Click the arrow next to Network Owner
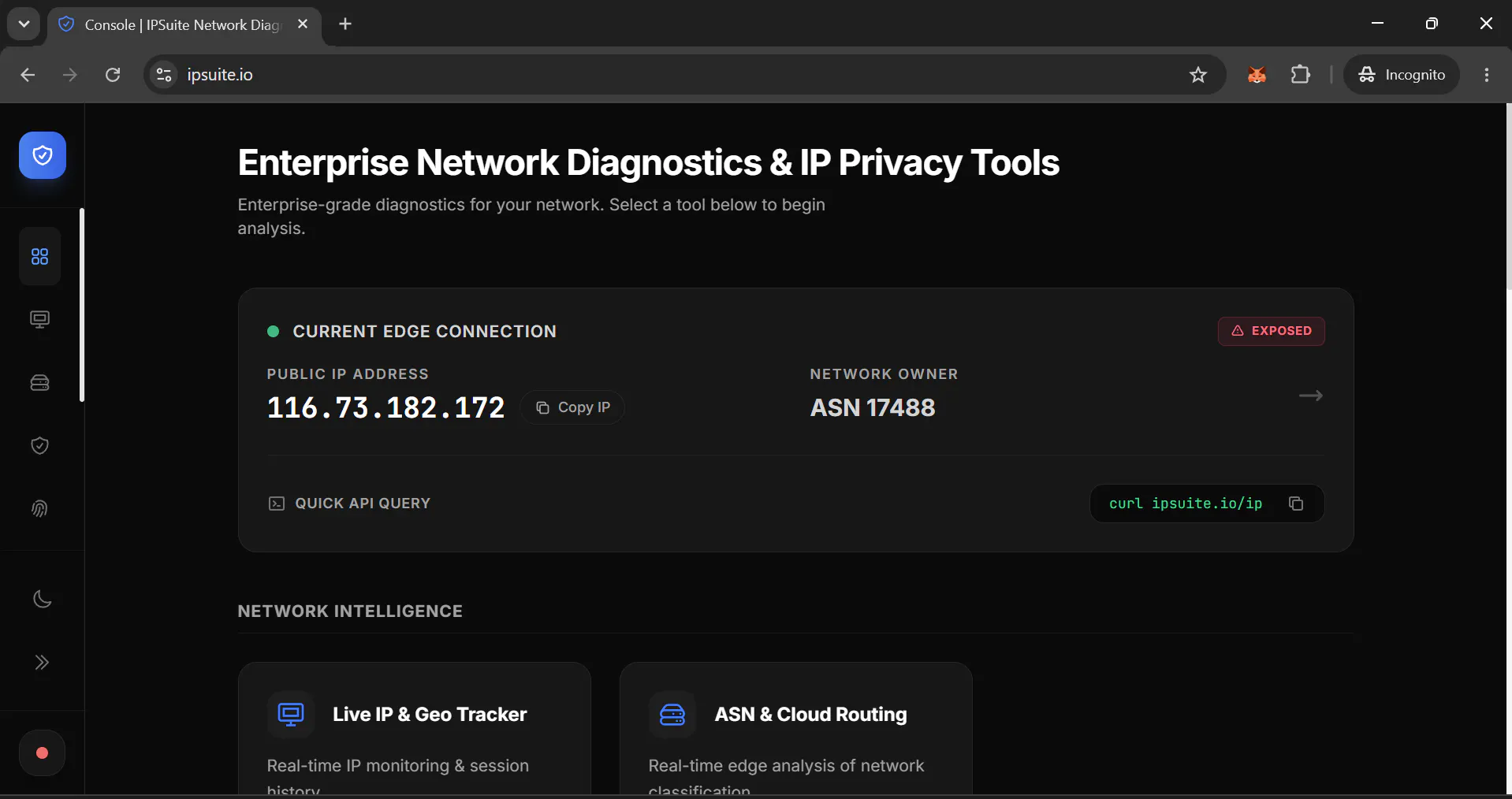Screen dimensions: 1512x799 pos(1311,396)
